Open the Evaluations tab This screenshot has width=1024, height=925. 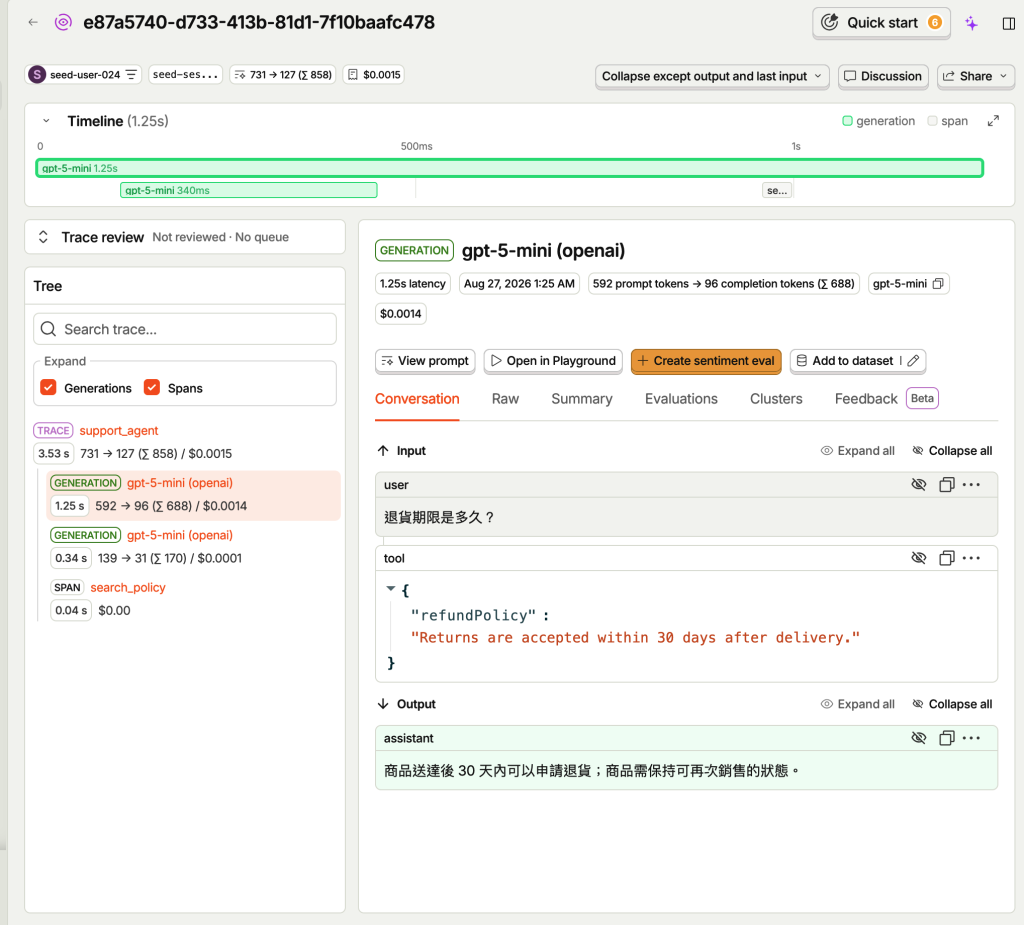click(x=681, y=399)
